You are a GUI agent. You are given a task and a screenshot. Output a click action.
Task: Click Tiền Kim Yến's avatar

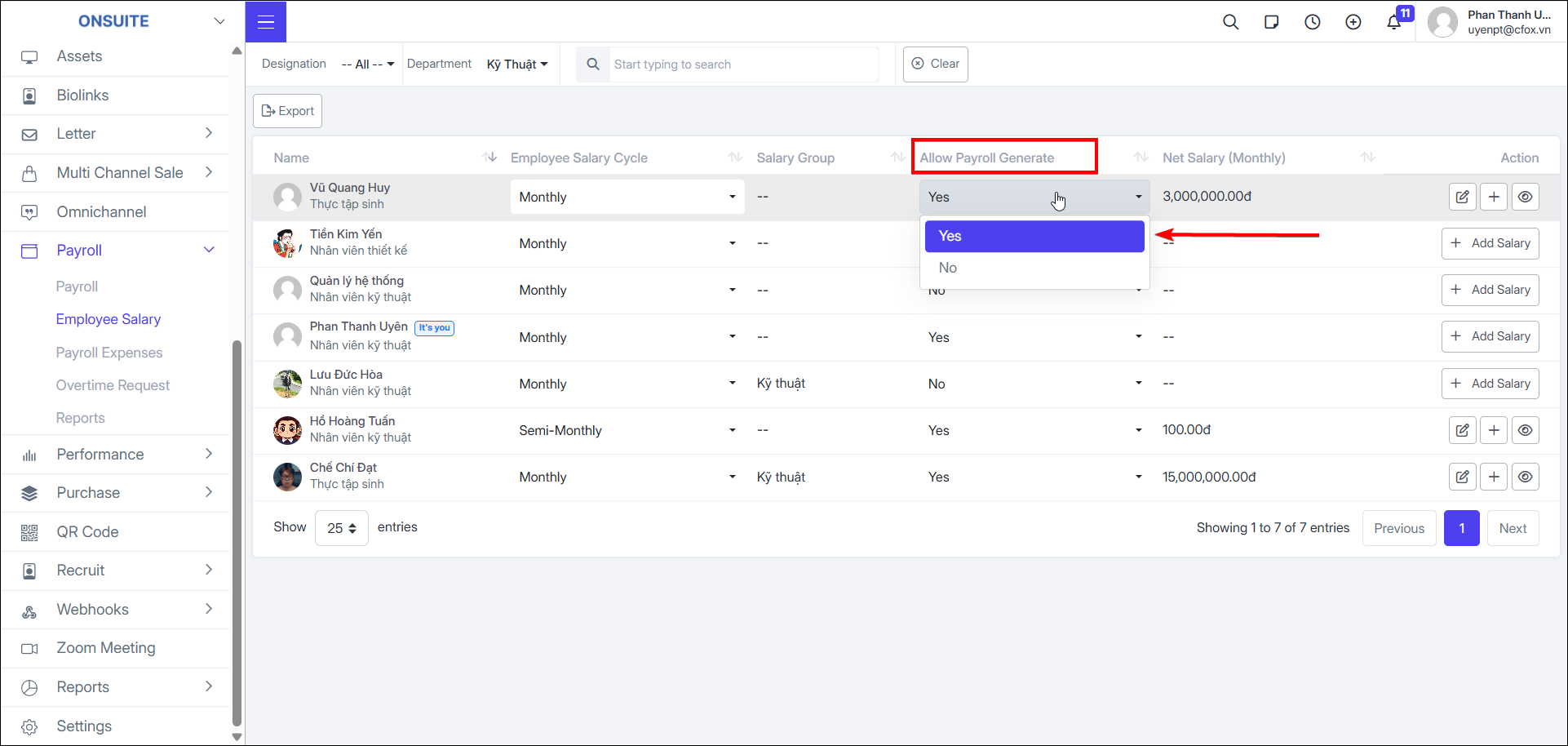click(x=287, y=243)
